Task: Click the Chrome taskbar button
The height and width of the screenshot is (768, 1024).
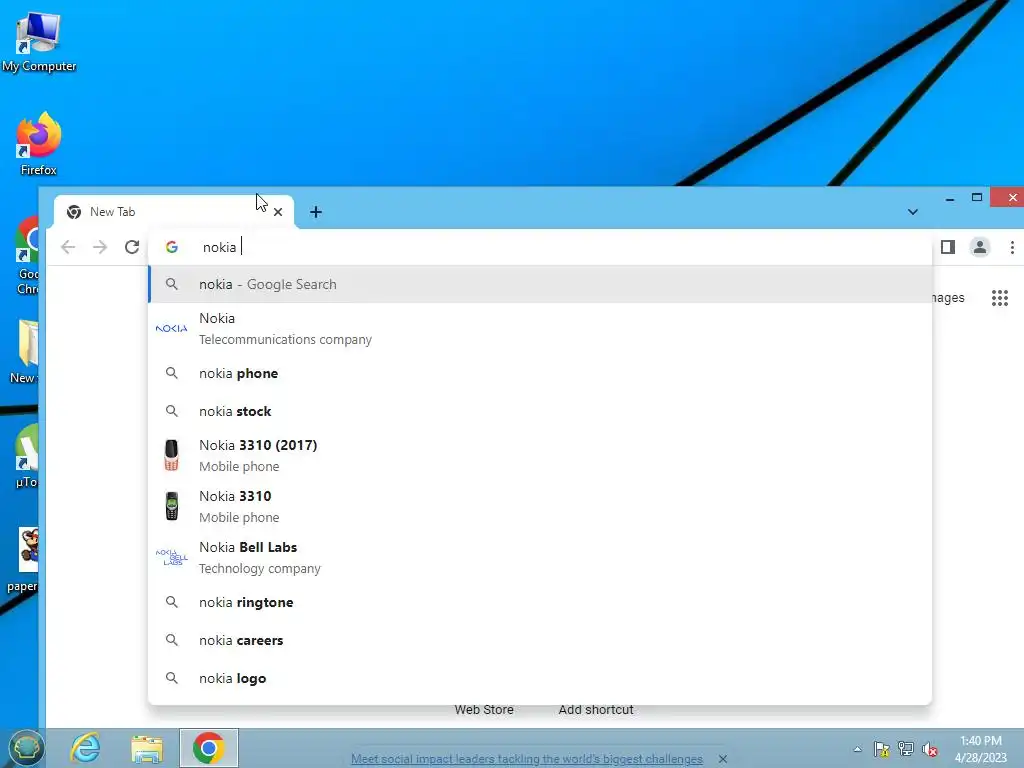Action: tap(209, 748)
